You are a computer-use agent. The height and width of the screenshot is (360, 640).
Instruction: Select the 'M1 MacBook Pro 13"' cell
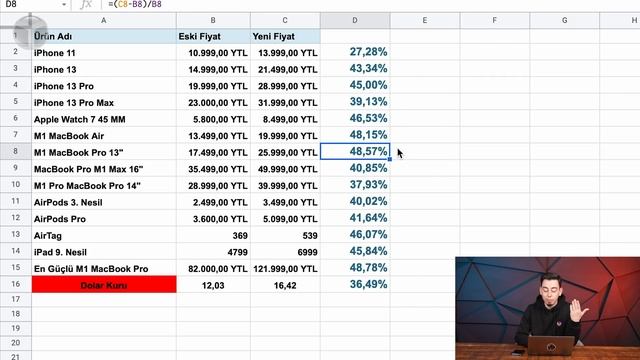[104, 152]
